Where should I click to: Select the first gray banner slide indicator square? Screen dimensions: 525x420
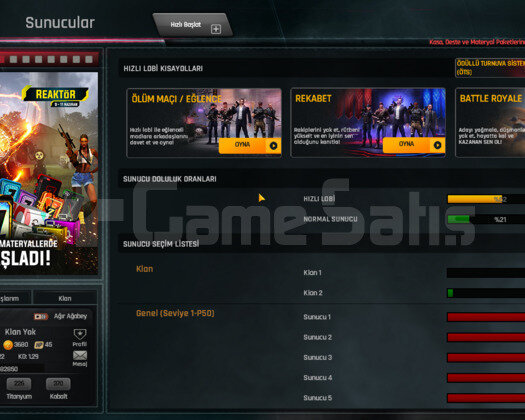tap(13, 59)
